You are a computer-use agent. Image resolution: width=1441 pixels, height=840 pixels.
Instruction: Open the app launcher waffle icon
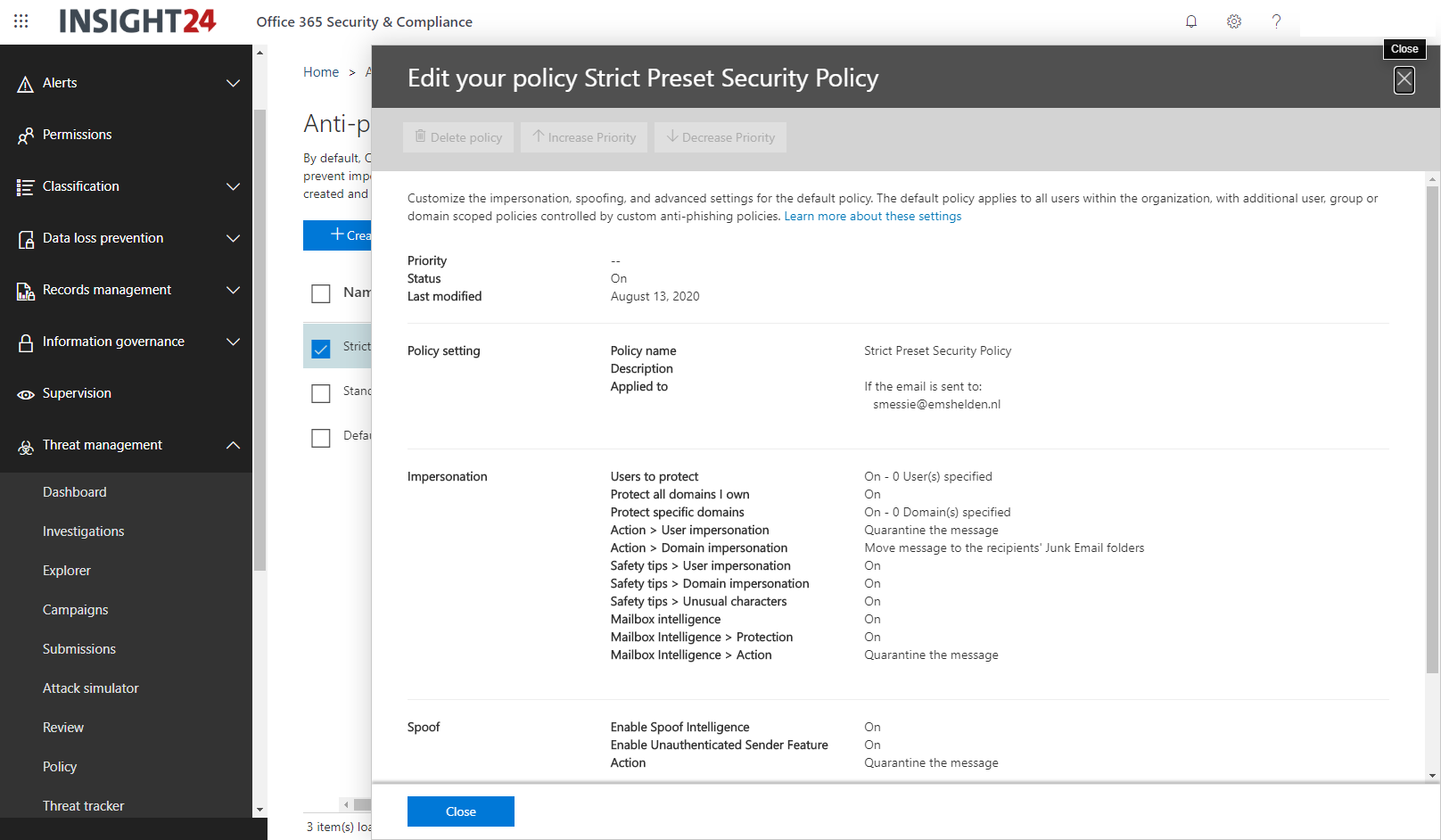click(x=21, y=21)
